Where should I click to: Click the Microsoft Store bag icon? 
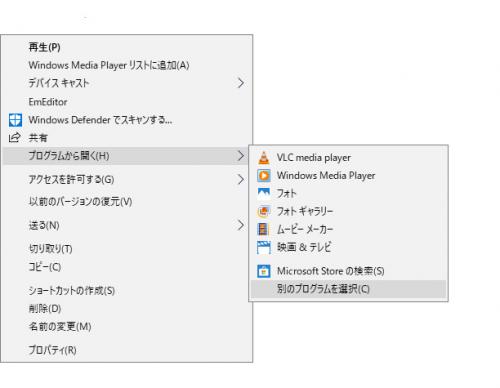point(264,271)
